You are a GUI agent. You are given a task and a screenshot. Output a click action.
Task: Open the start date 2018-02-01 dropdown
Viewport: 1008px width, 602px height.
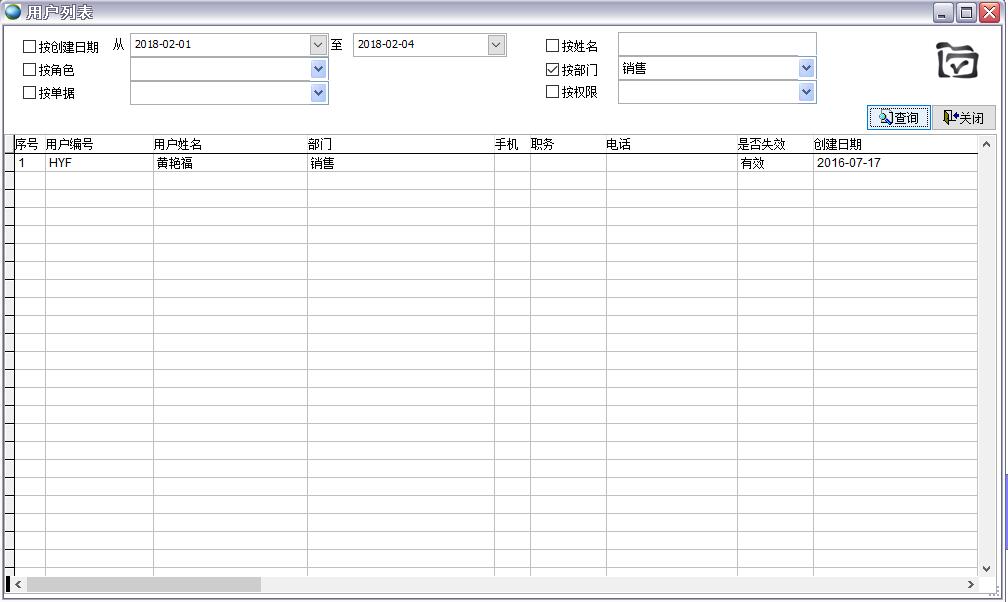(318, 45)
